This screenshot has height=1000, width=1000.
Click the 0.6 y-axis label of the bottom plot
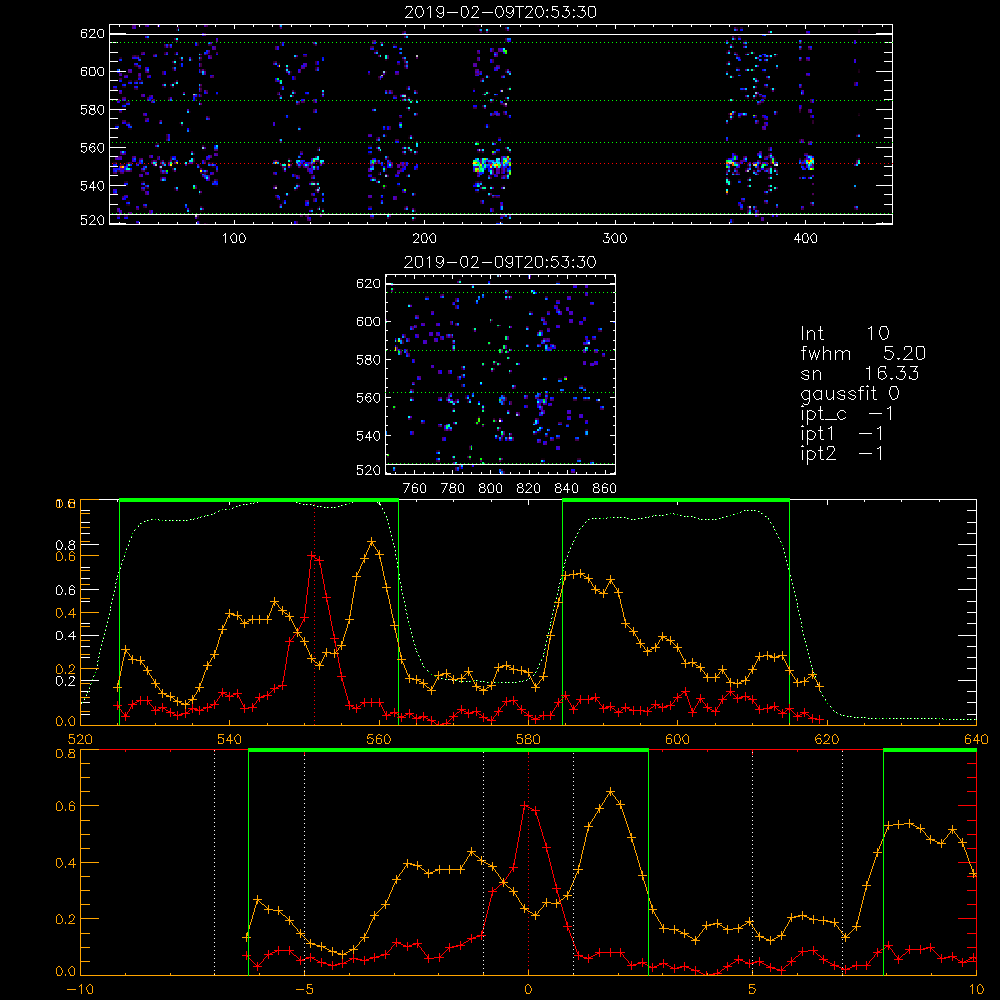pos(66,807)
